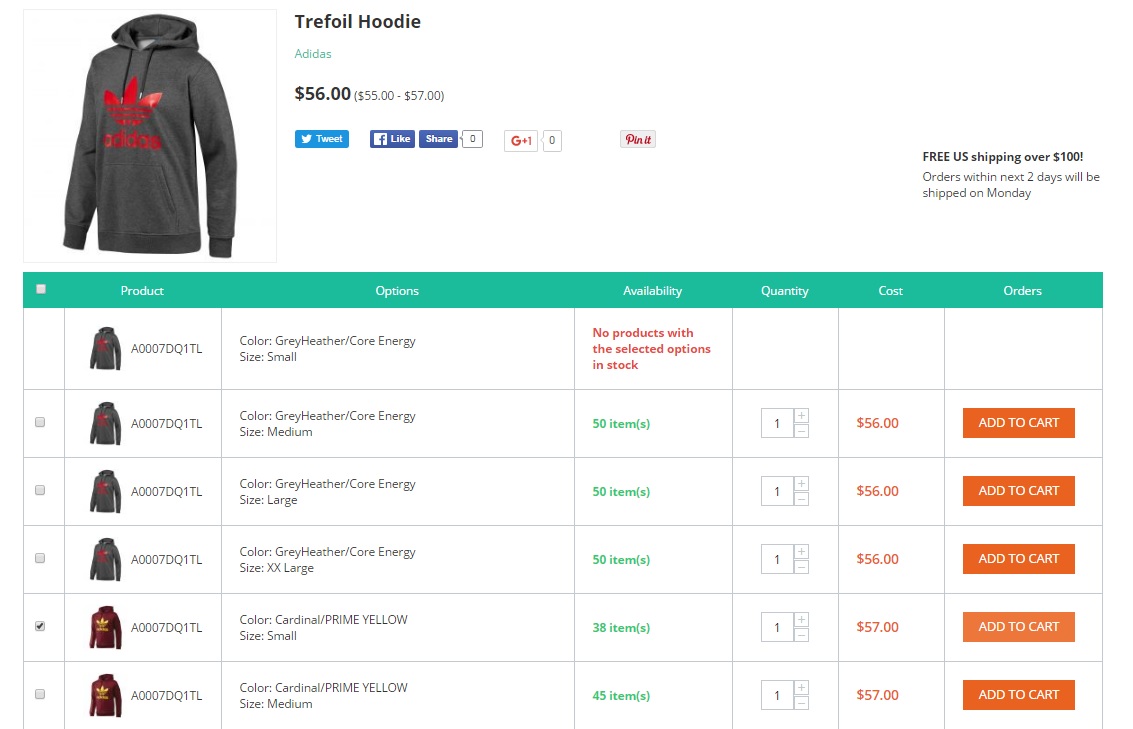This screenshot has height=729, width=1133.
Task: Increase quantity for GreyHeather Medium
Action: [x=801, y=415]
